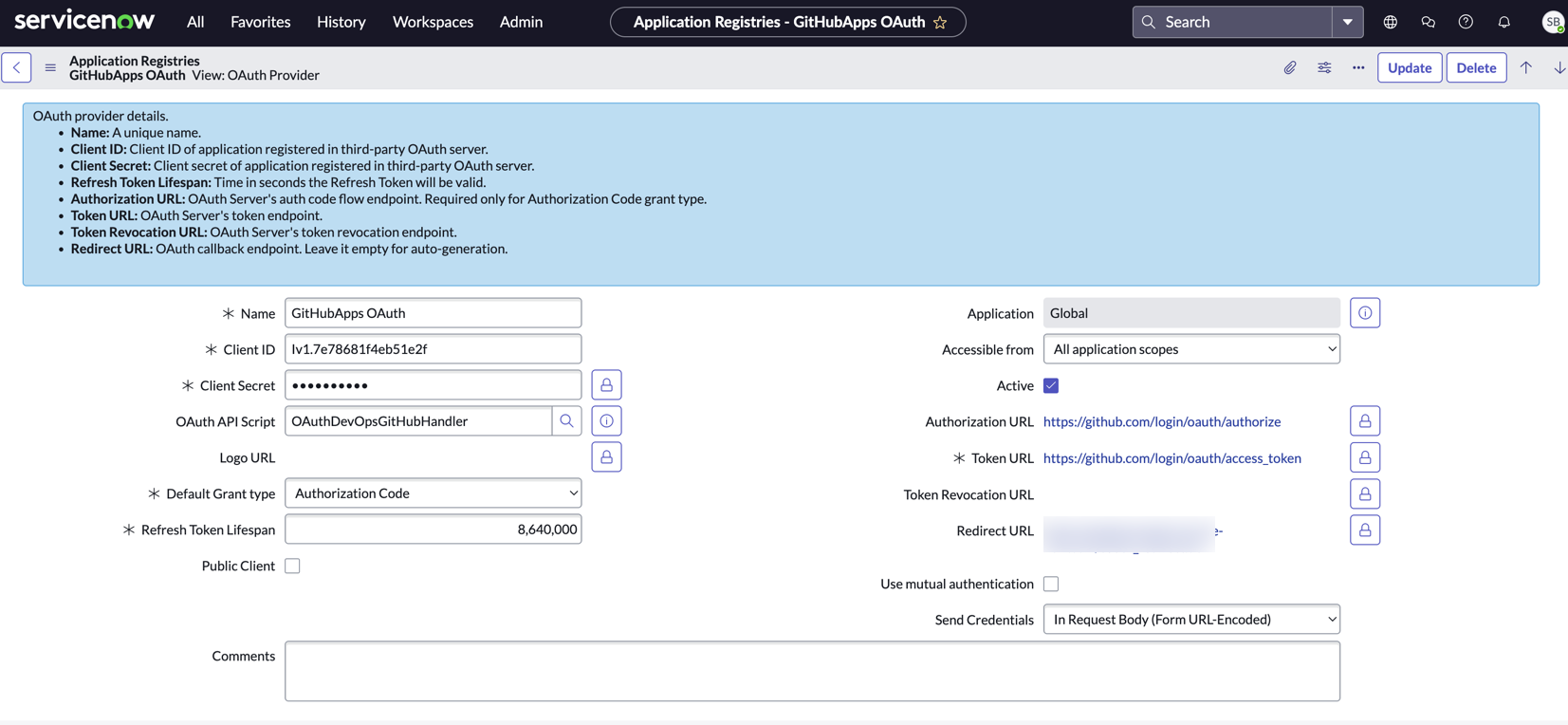Click the Client Secret password field
The height and width of the screenshot is (725, 1568).
(x=434, y=385)
